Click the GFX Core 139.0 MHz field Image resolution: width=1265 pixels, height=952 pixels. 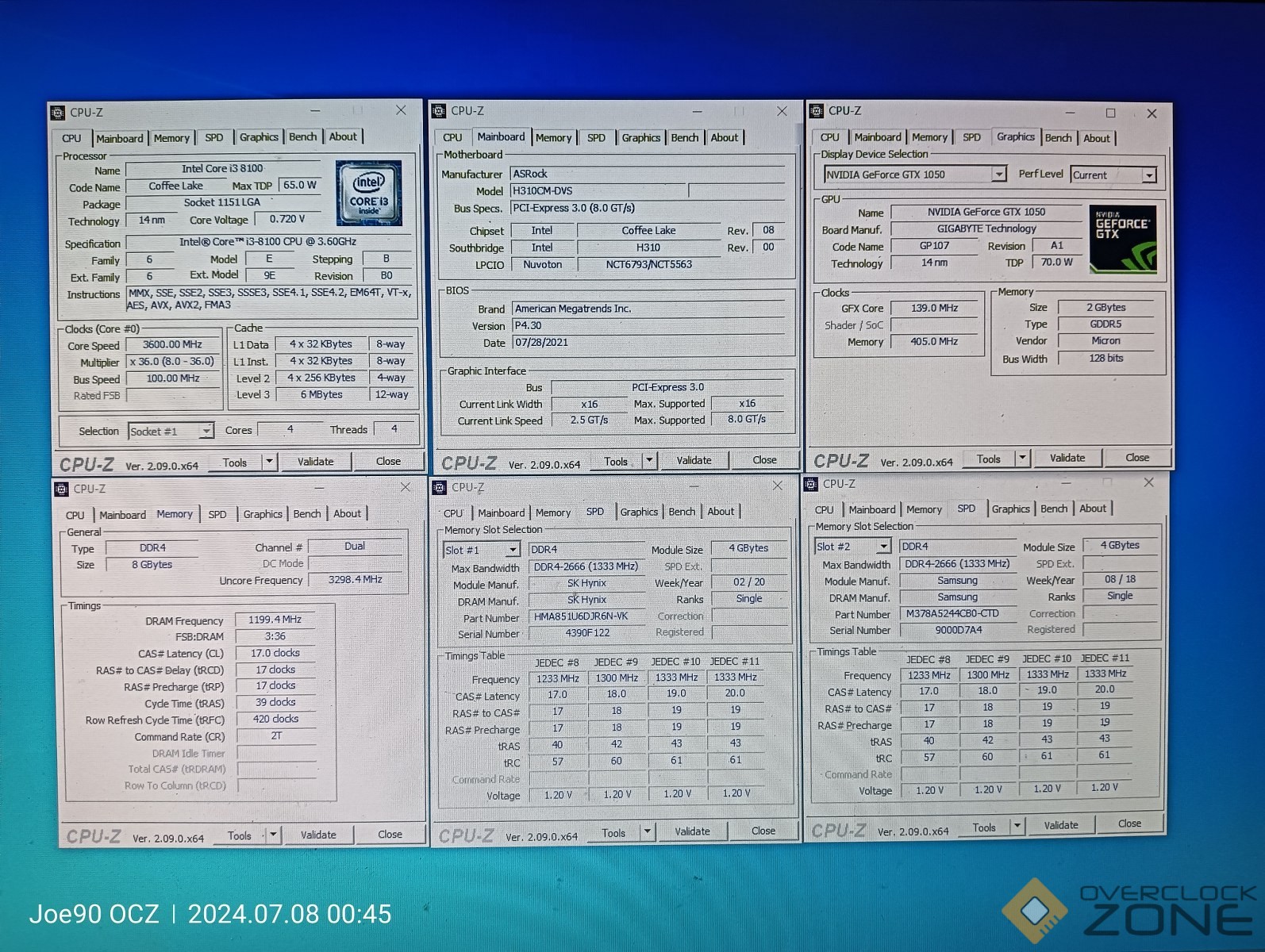[935, 308]
